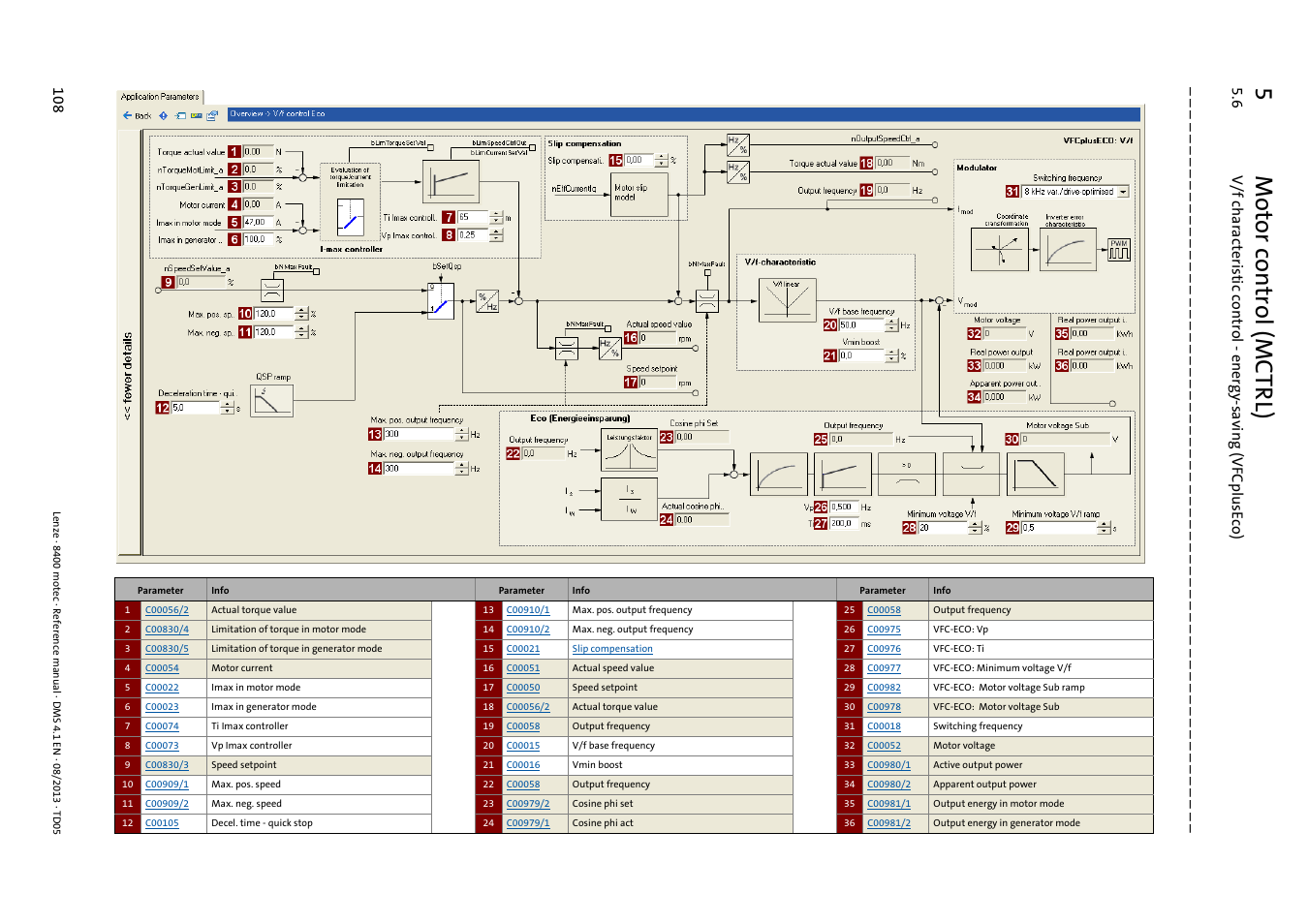1308x924 pixels.
Task: Open parameter link C00910/1
Action: pos(528,610)
